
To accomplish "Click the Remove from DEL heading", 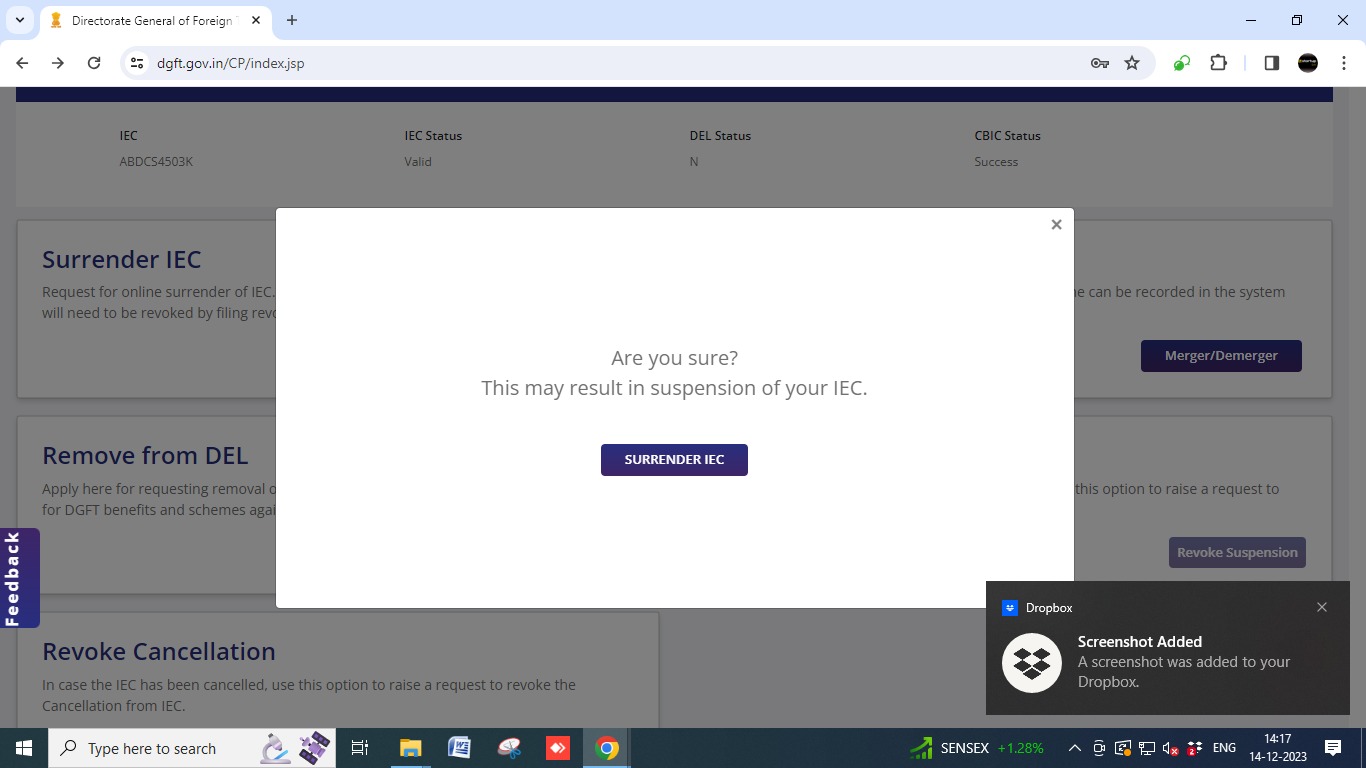I will coord(145,456).
